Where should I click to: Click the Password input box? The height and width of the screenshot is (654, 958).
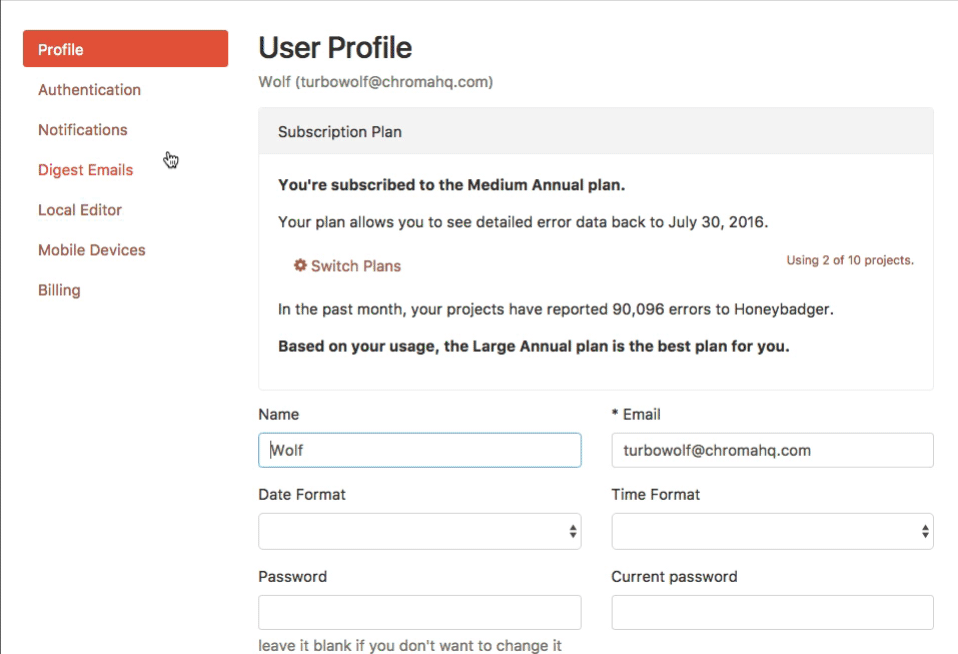[419, 612]
